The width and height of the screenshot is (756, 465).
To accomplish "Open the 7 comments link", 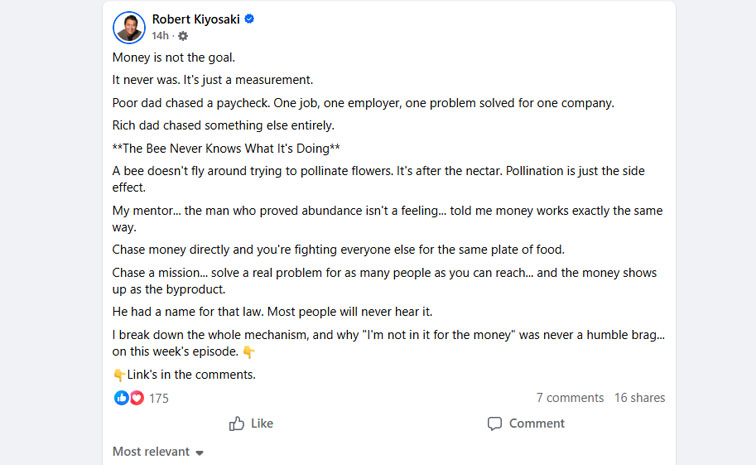I will 570,398.
